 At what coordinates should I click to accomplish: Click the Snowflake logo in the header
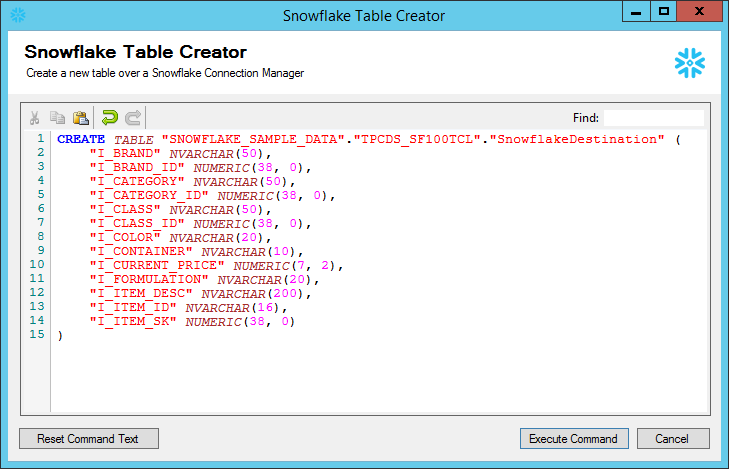[689, 63]
